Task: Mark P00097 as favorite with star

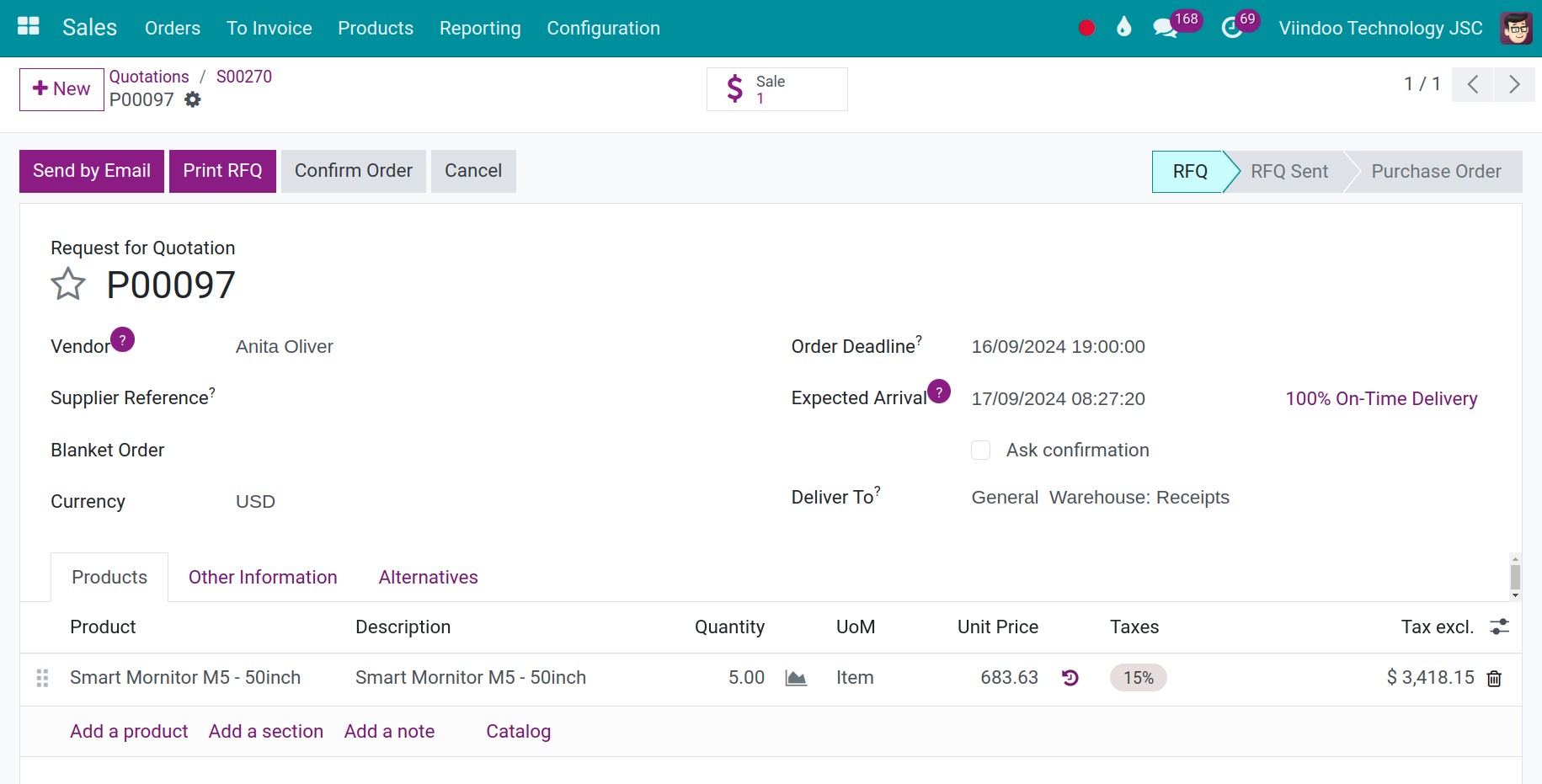Action: coord(68,285)
